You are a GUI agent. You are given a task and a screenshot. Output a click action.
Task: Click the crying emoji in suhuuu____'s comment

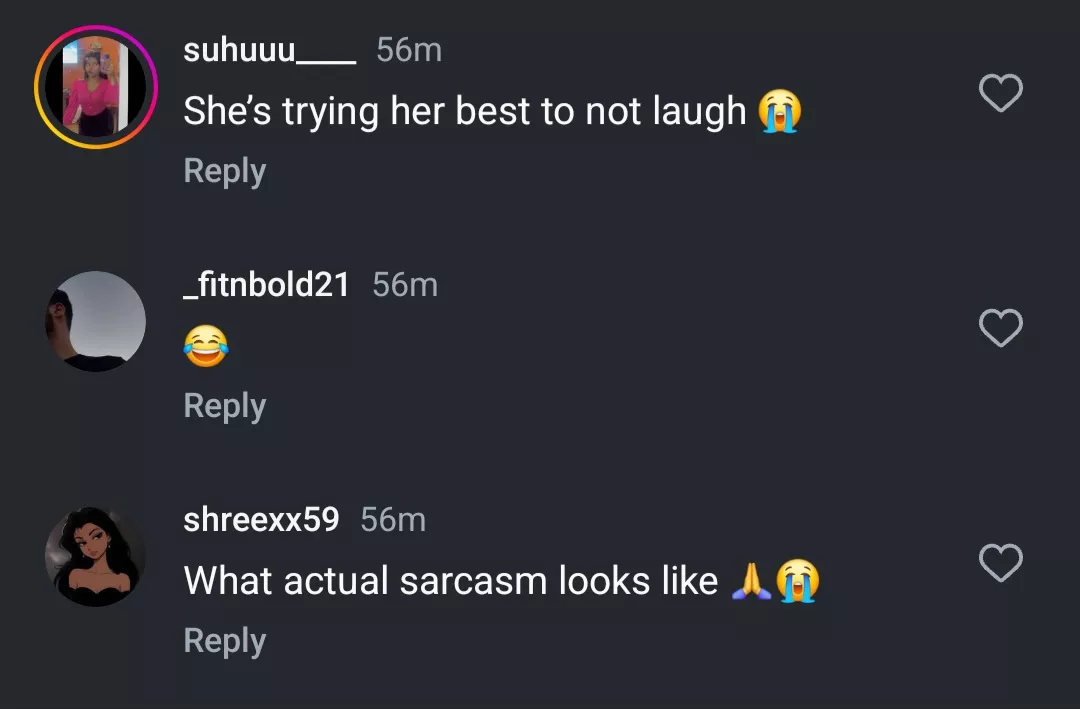pos(779,111)
